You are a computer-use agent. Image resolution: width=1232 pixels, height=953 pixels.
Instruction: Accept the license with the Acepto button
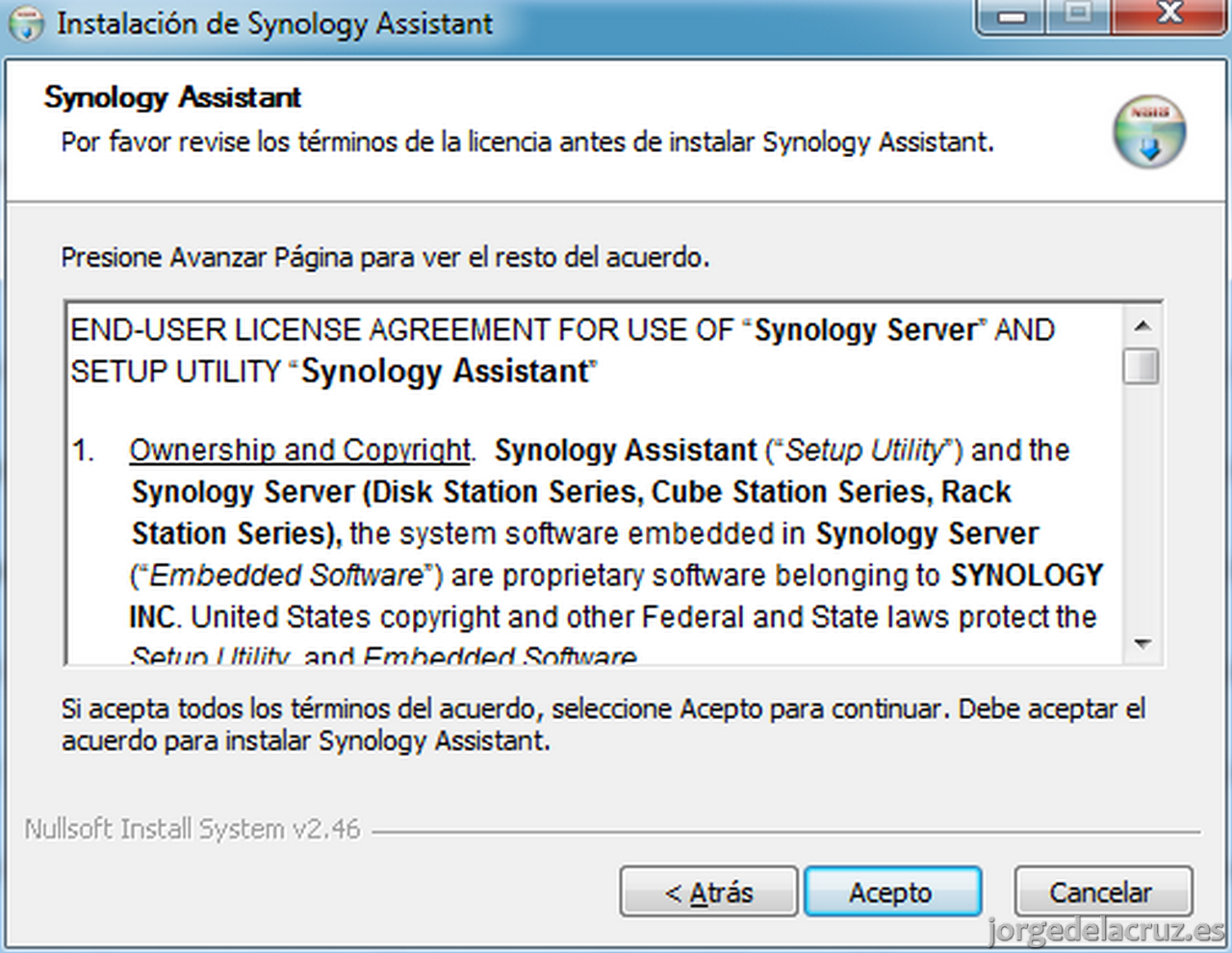pos(892,892)
